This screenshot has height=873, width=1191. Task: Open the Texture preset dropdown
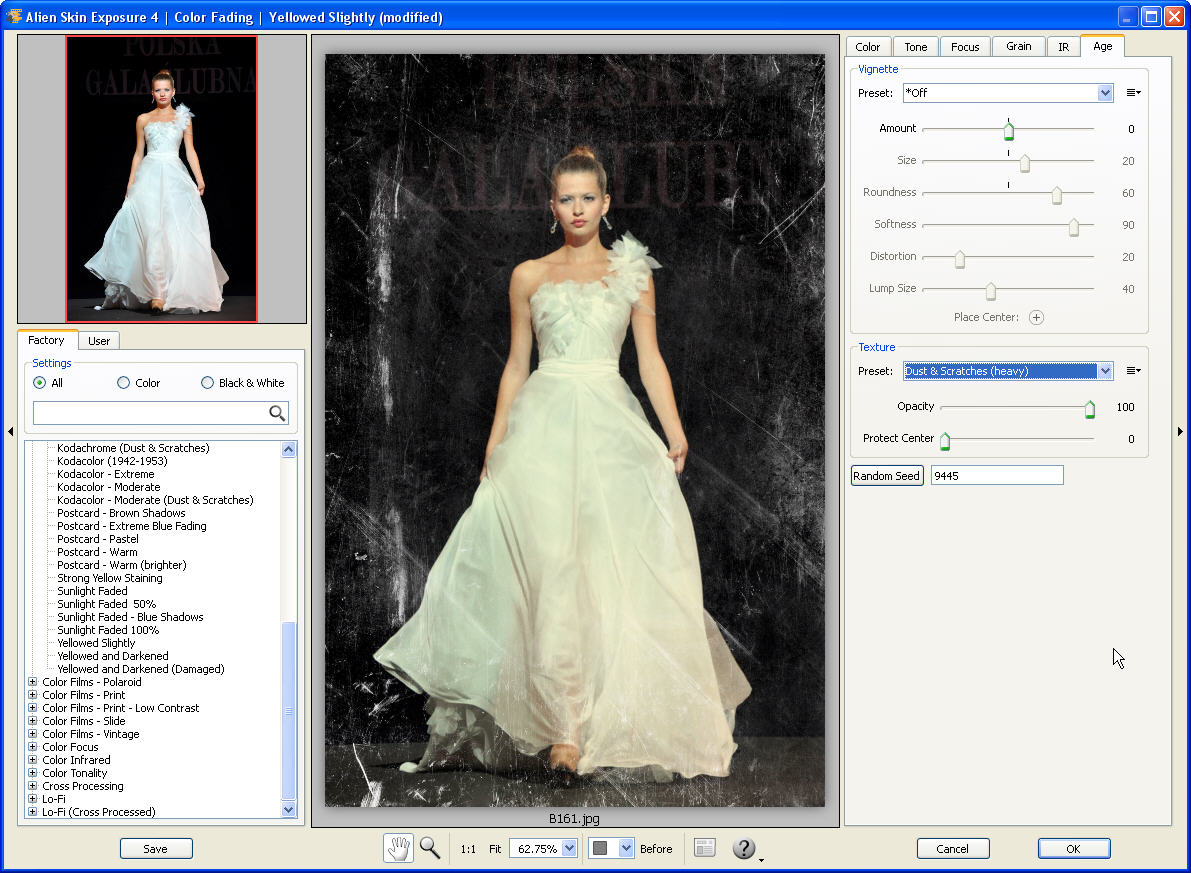coord(1105,371)
